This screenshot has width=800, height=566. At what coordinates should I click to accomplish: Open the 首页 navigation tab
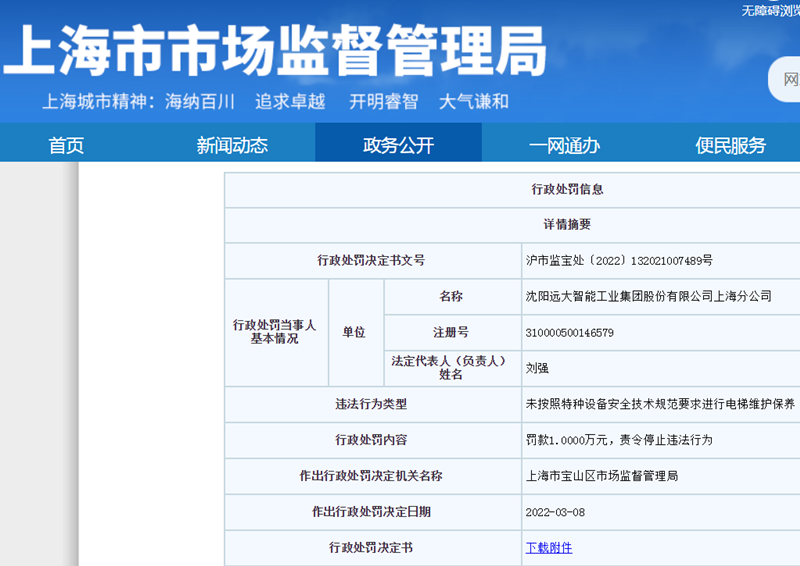pyautogui.click(x=66, y=145)
